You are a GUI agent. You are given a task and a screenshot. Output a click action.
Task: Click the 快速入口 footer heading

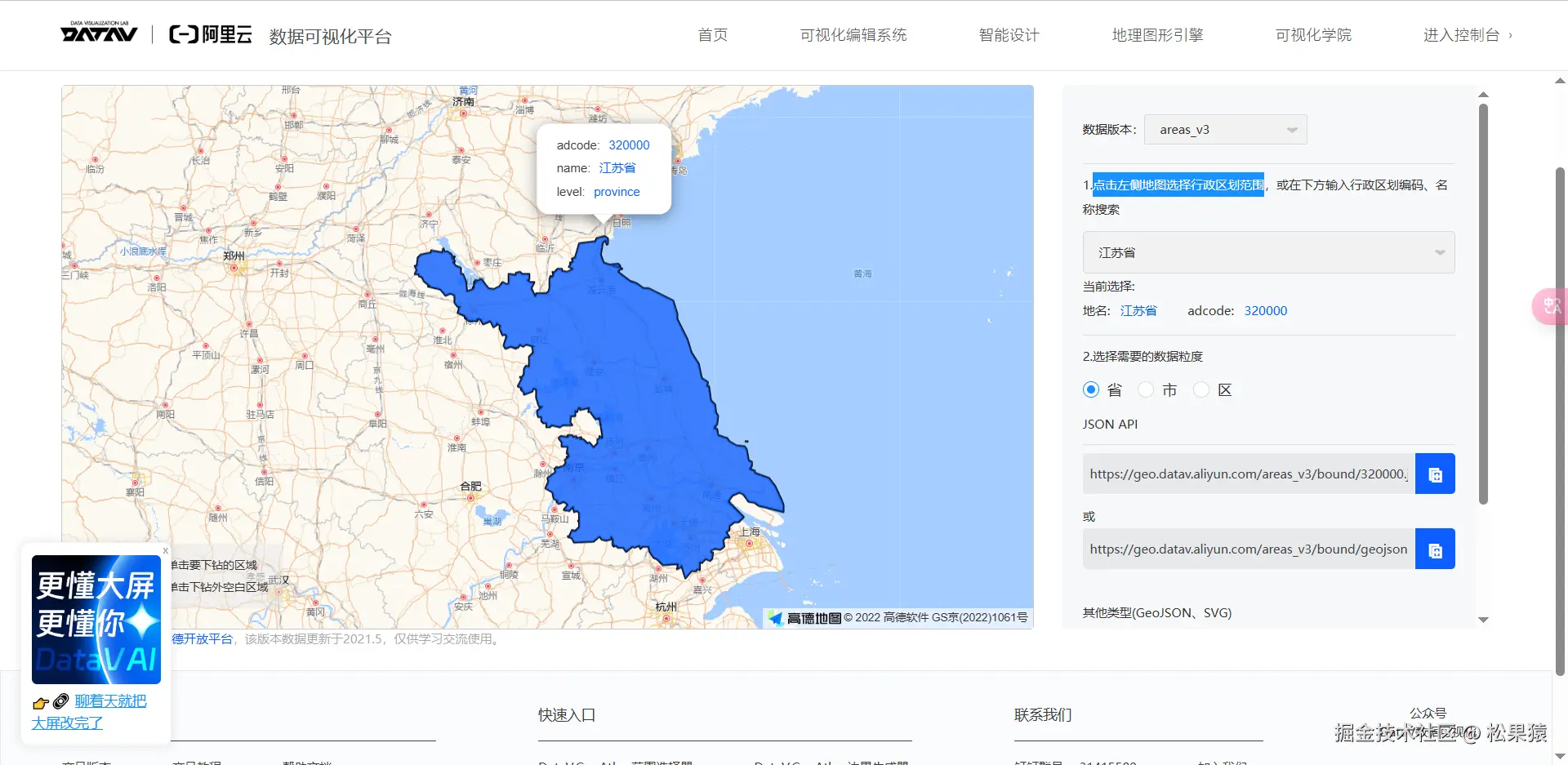[x=567, y=715]
